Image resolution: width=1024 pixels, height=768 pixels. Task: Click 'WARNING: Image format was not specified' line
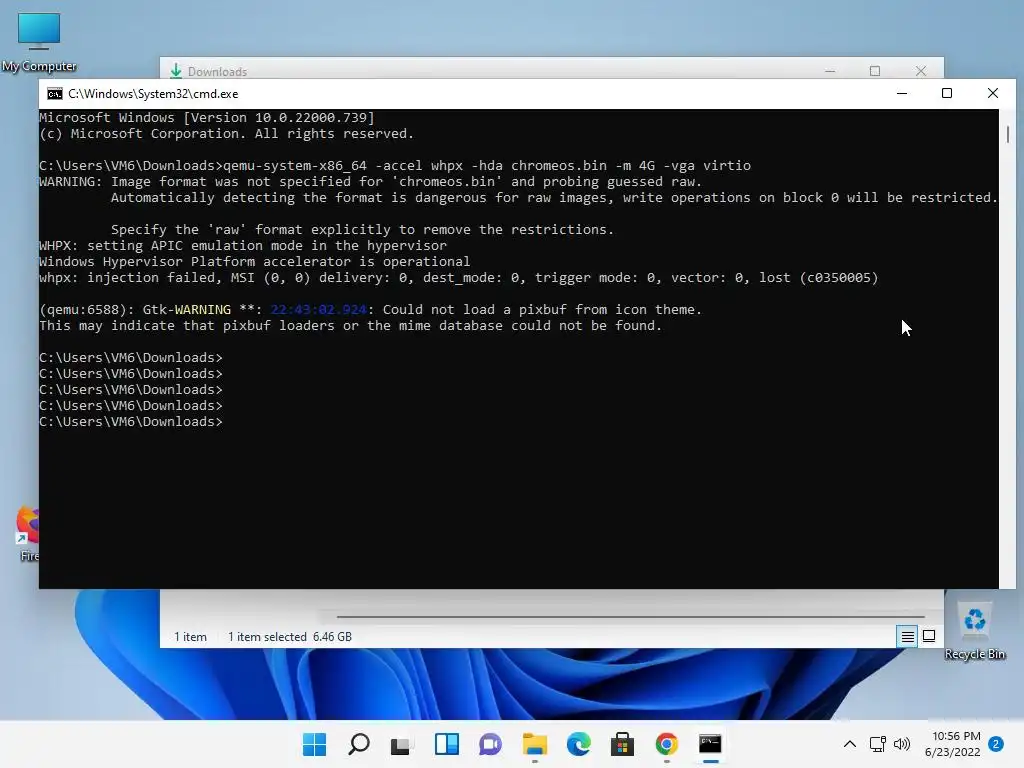[x=370, y=182]
